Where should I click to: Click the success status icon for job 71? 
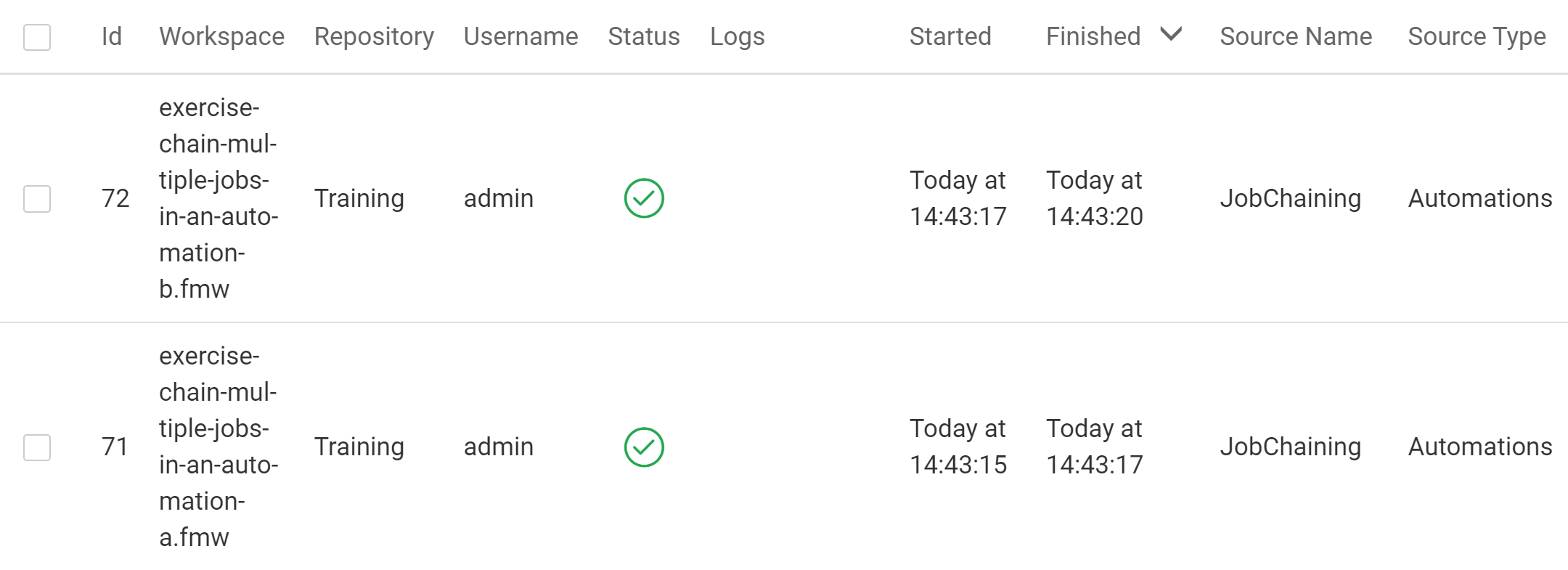[x=644, y=447]
